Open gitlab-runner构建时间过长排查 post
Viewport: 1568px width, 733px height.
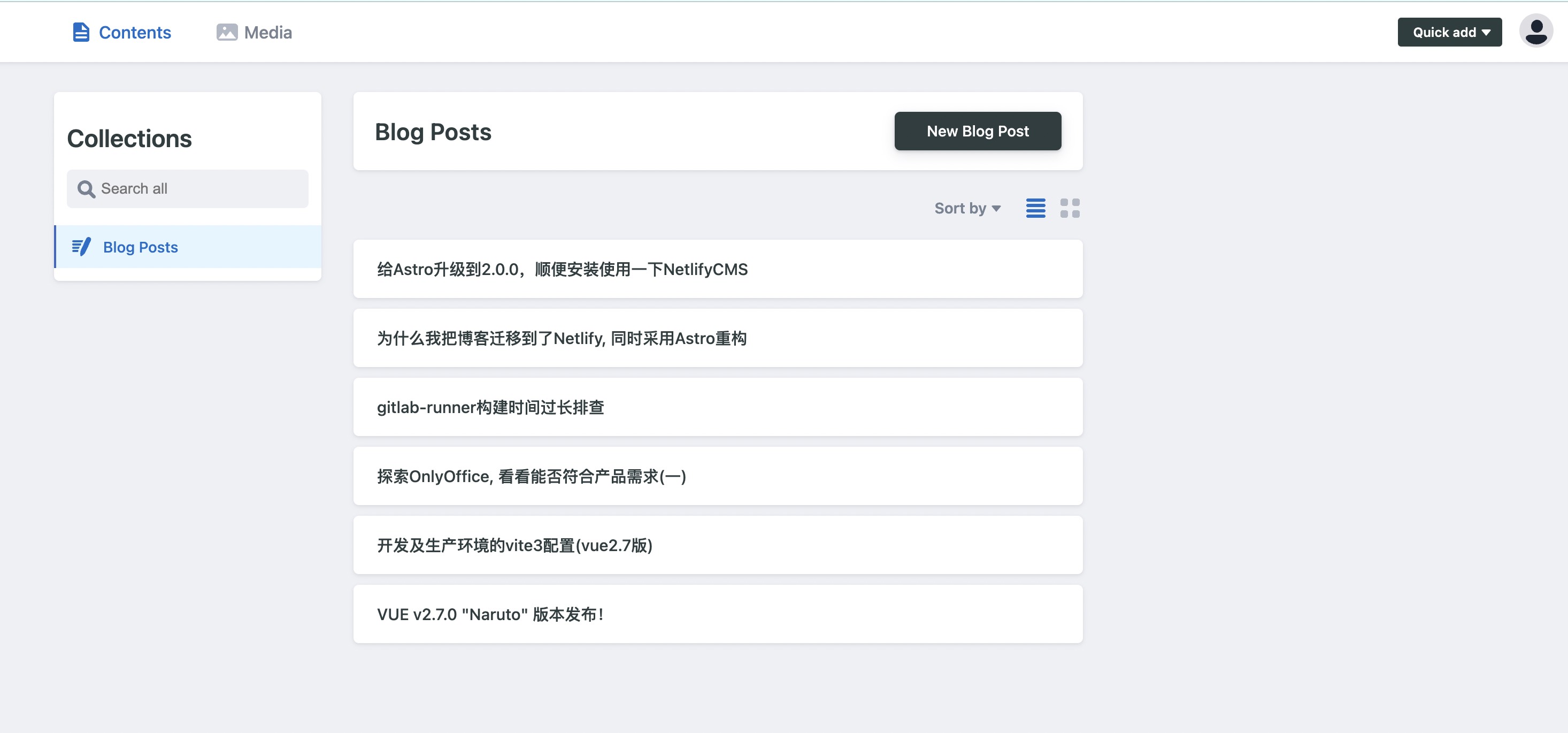(718, 407)
